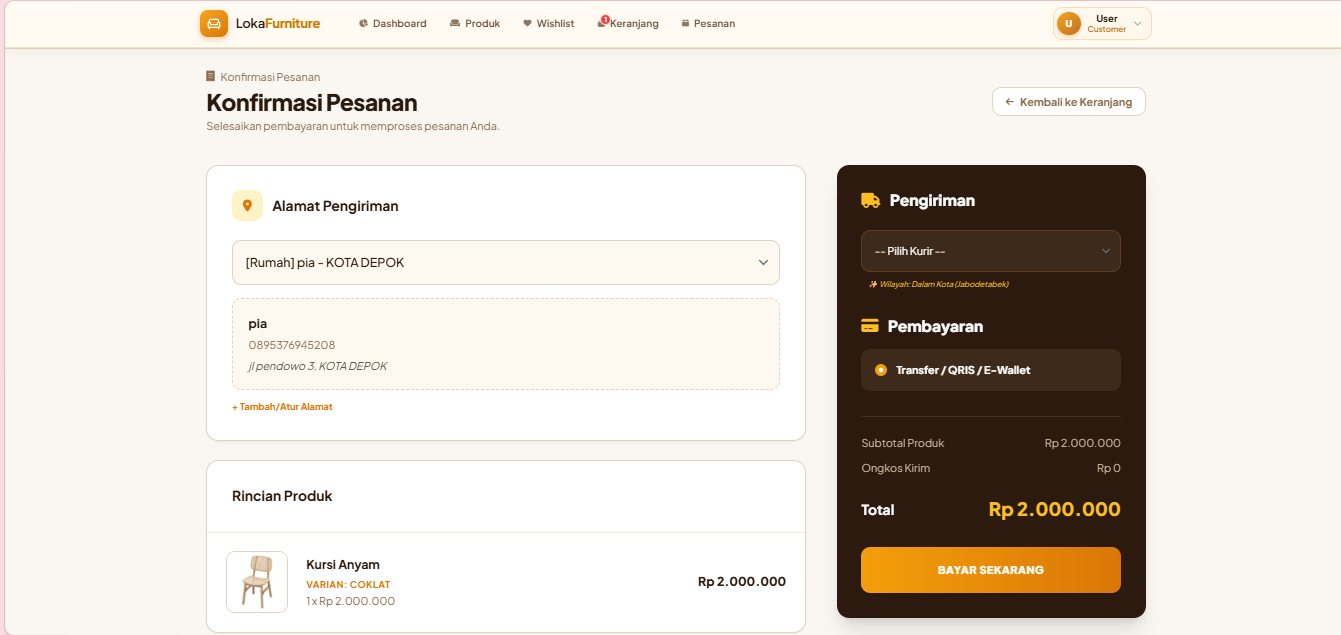This screenshot has width=1341, height=635.
Task: Click the user avatar circle labeled U
Action: coord(1069,23)
